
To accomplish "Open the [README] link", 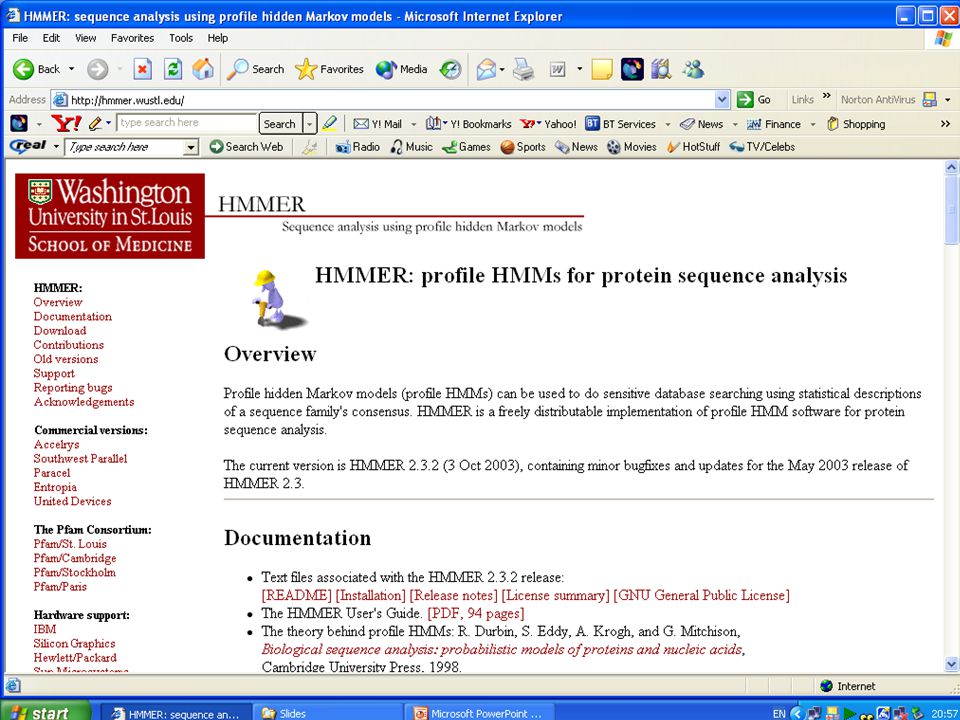I will point(297,595).
